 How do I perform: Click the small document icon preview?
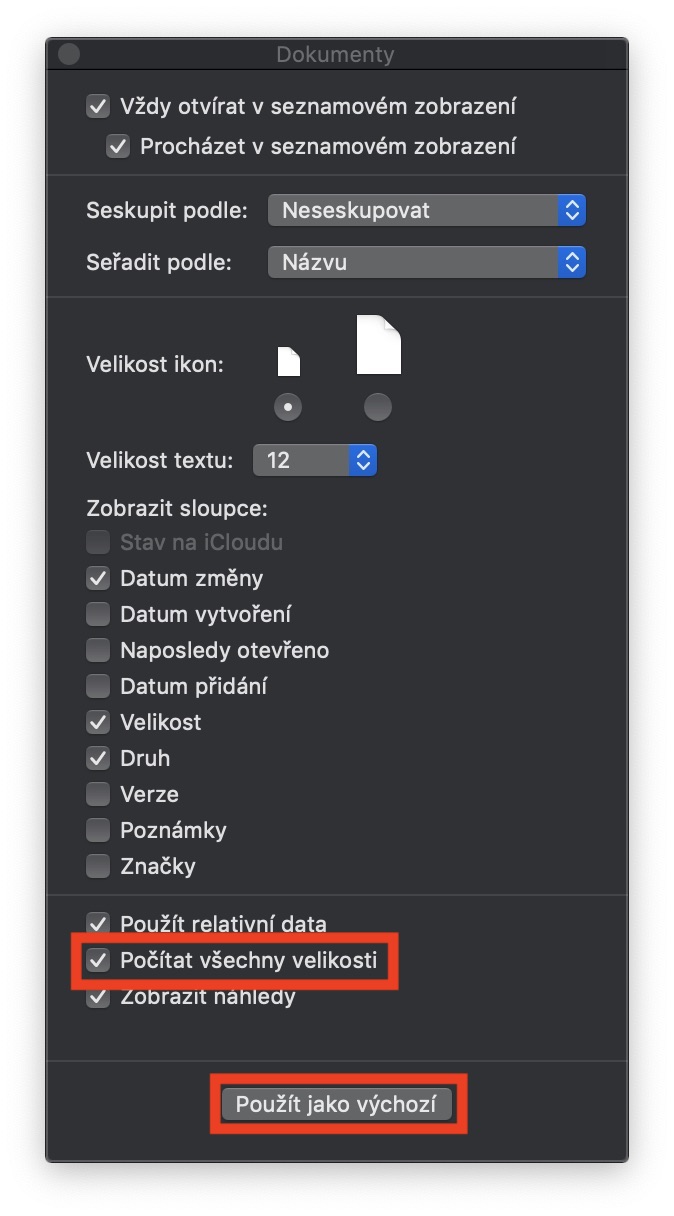click(x=288, y=361)
